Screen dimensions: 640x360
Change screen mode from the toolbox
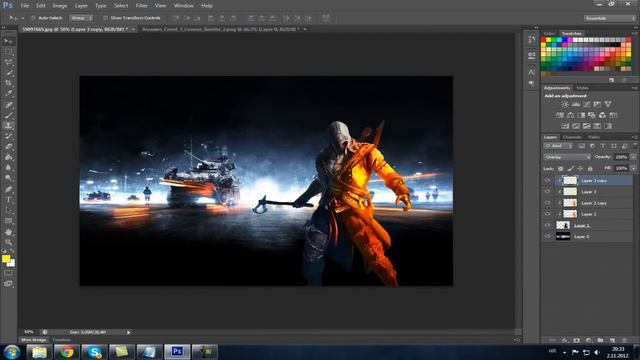coord(8,284)
